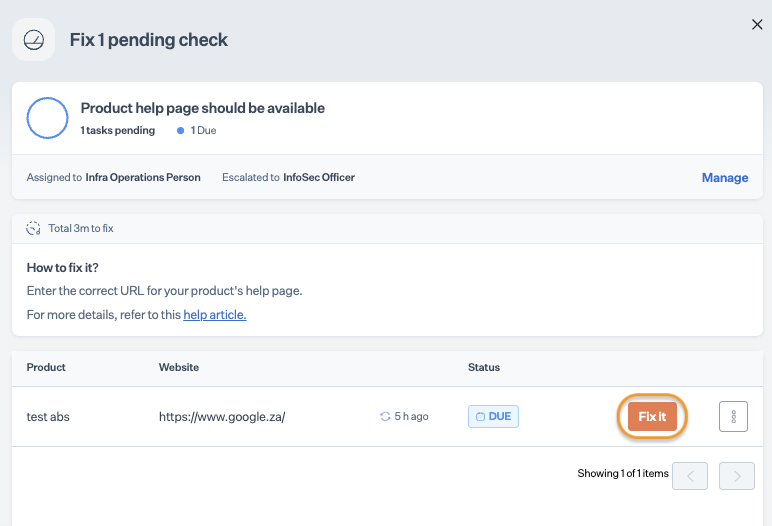Click the refresh icon next to 5 h ago
This screenshot has width=772, height=526.
click(x=385, y=417)
